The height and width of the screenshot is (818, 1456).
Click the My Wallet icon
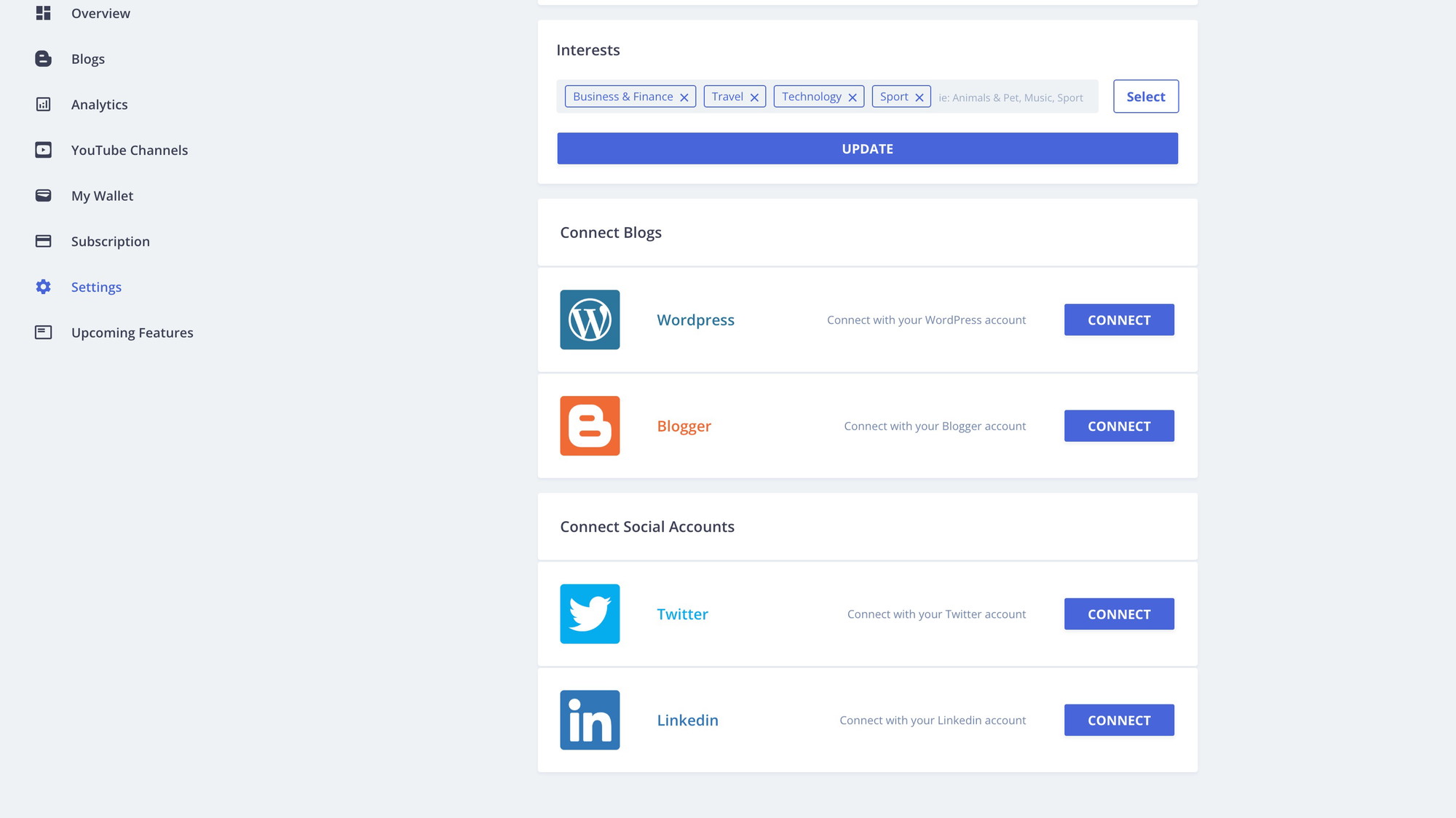coord(44,195)
